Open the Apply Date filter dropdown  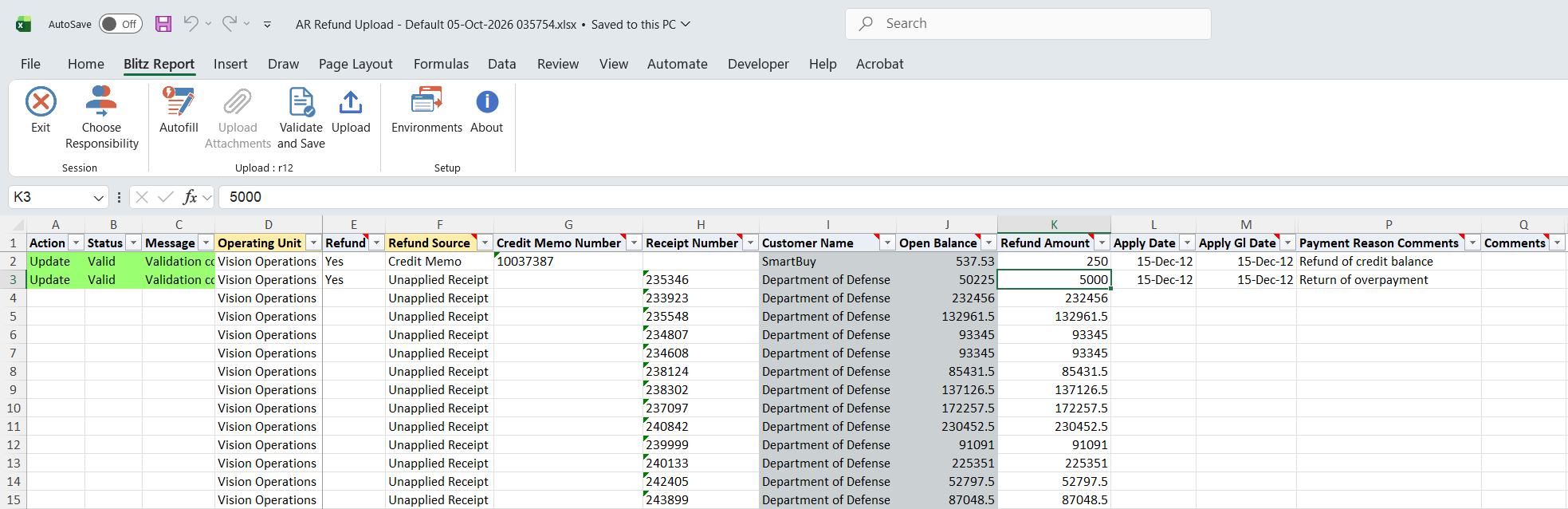point(1187,243)
